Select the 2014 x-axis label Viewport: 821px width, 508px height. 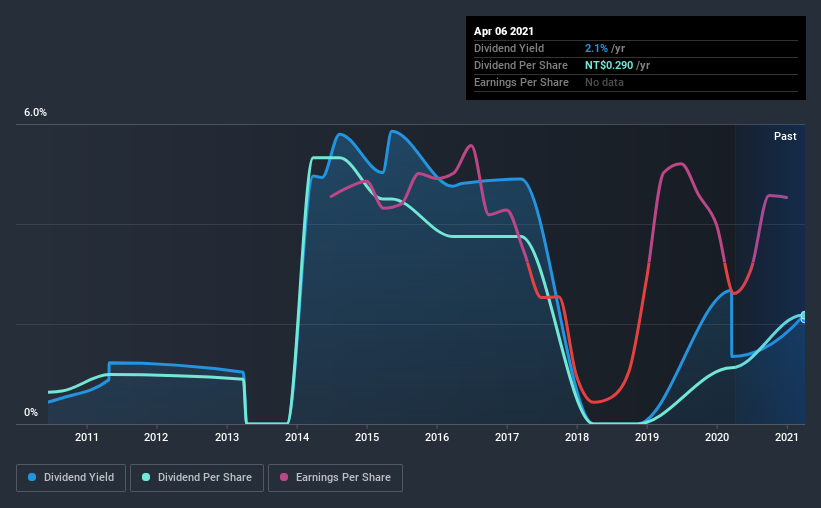point(297,437)
